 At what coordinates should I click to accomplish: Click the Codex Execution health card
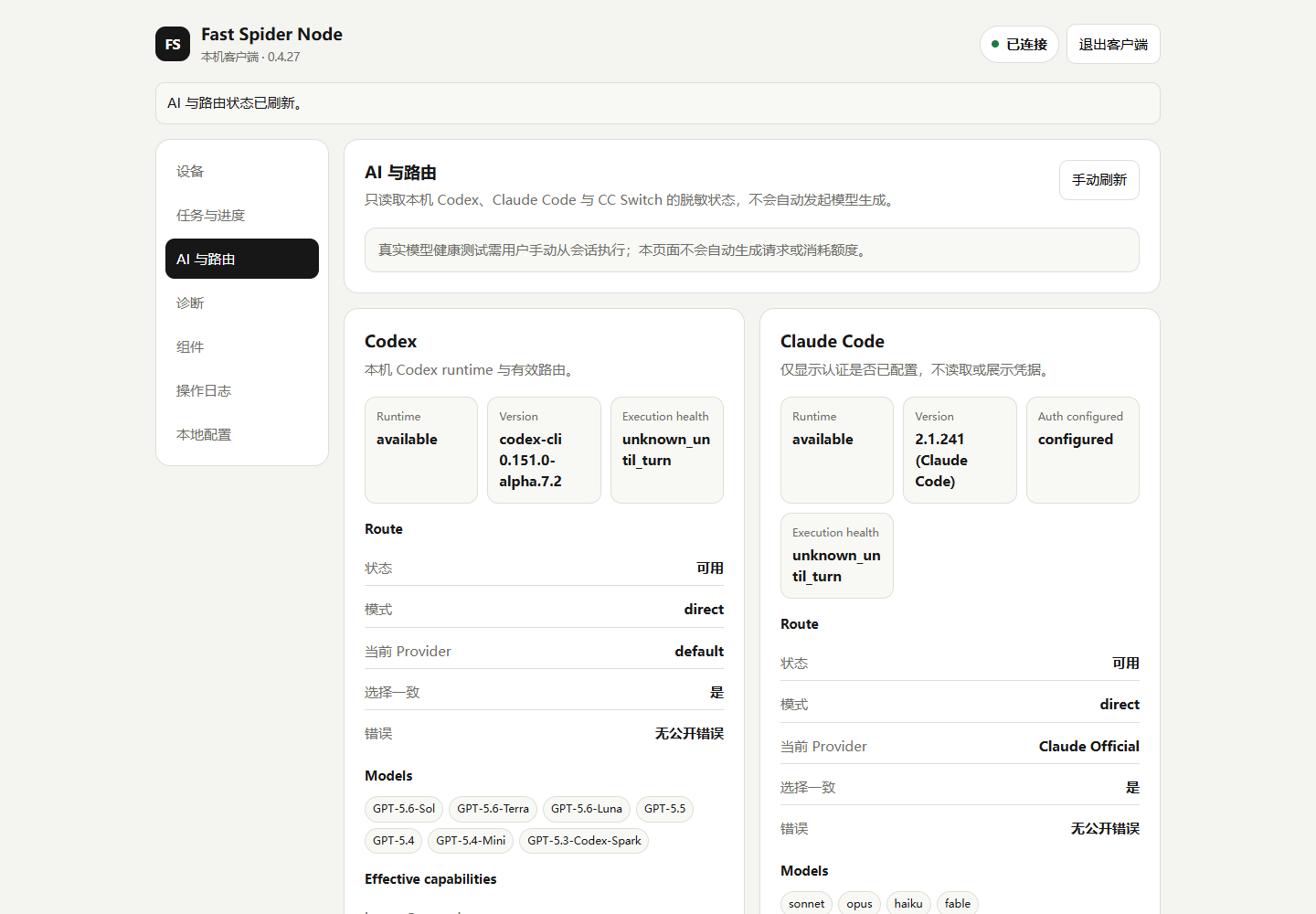pos(667,450)
